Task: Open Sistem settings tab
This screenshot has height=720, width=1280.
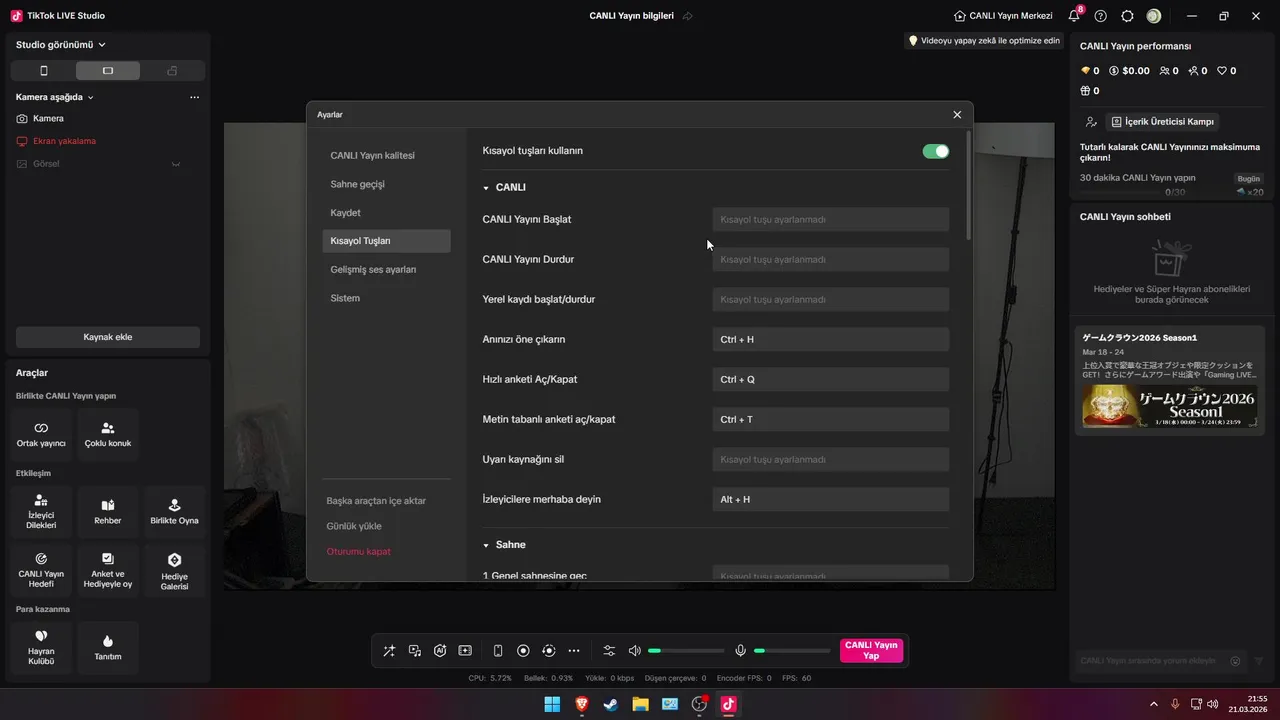Action: coord(386,298)
